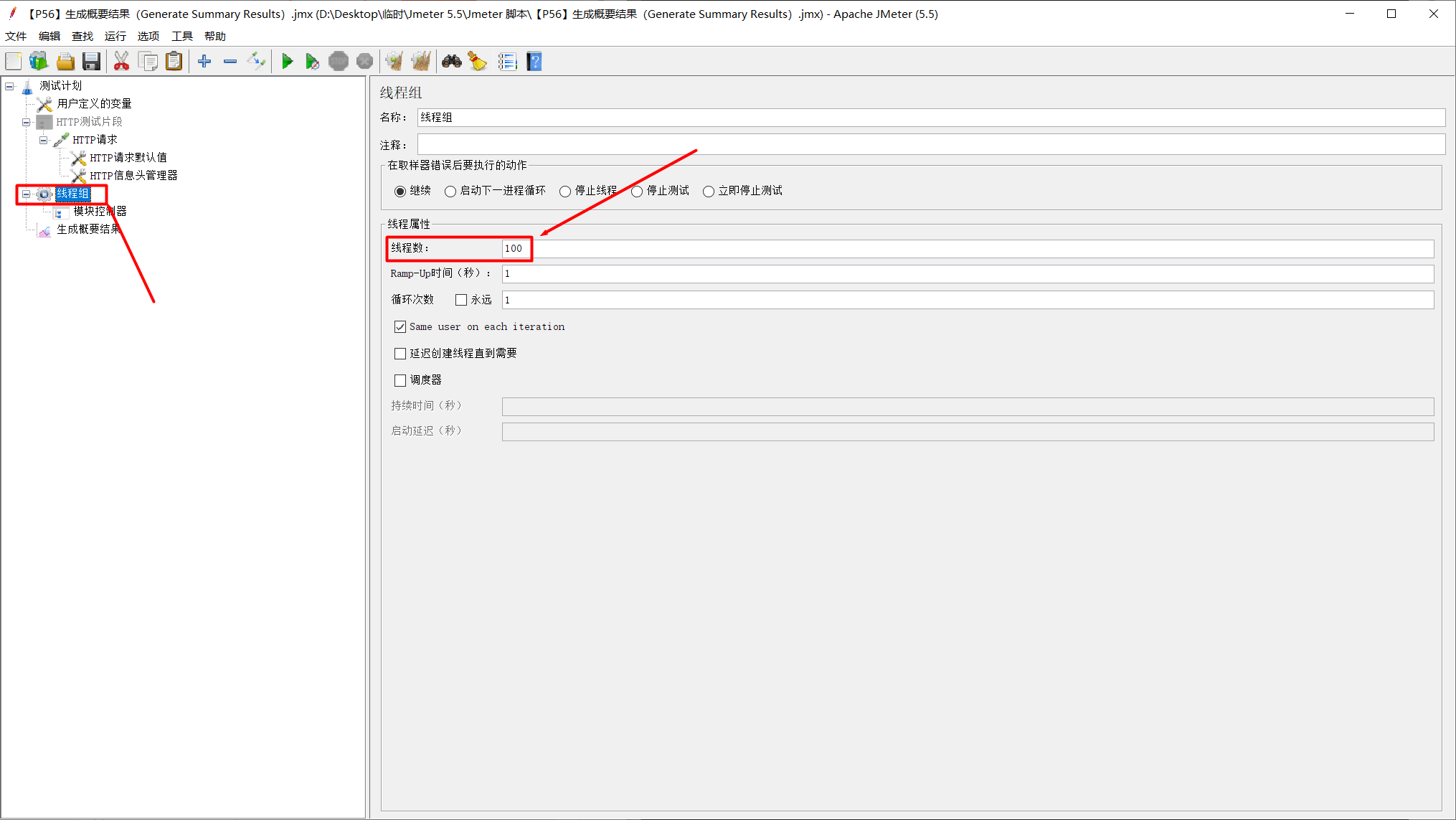Select HTTP测试片段 tree item
This screenshot has height=820, width=1456.
90,122
